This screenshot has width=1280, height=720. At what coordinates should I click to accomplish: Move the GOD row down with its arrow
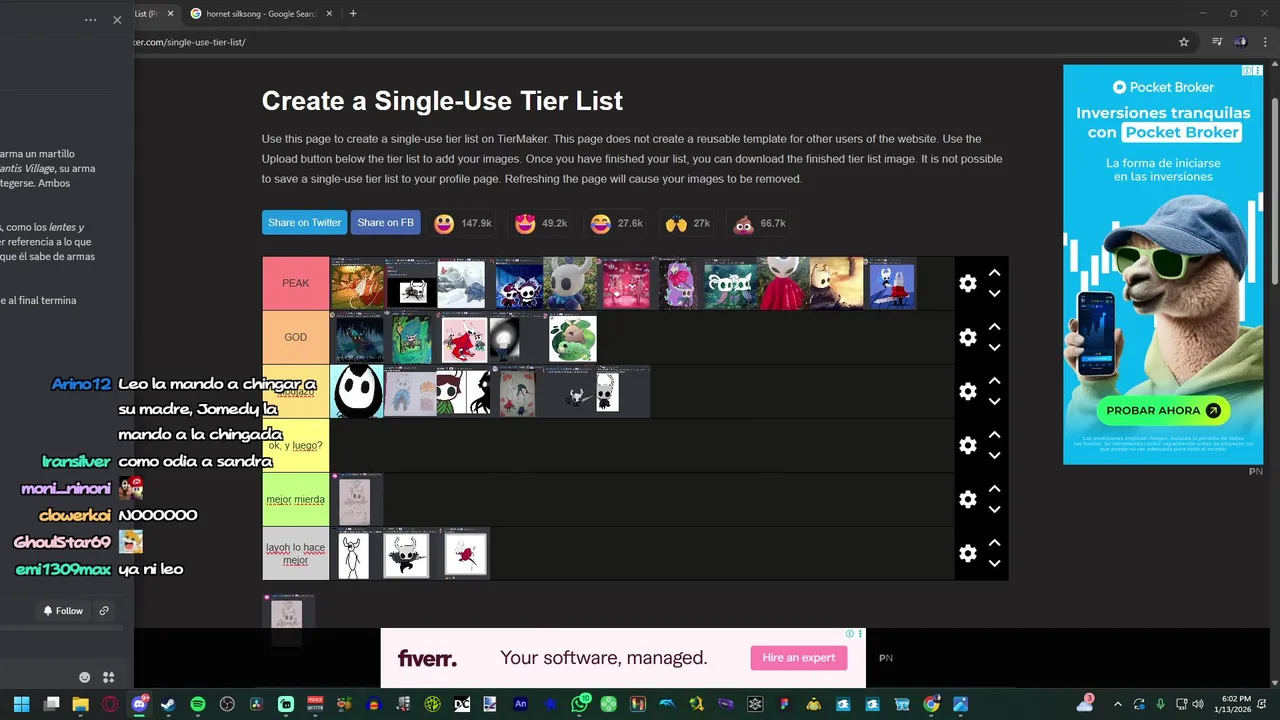click(x=994, y=348)
